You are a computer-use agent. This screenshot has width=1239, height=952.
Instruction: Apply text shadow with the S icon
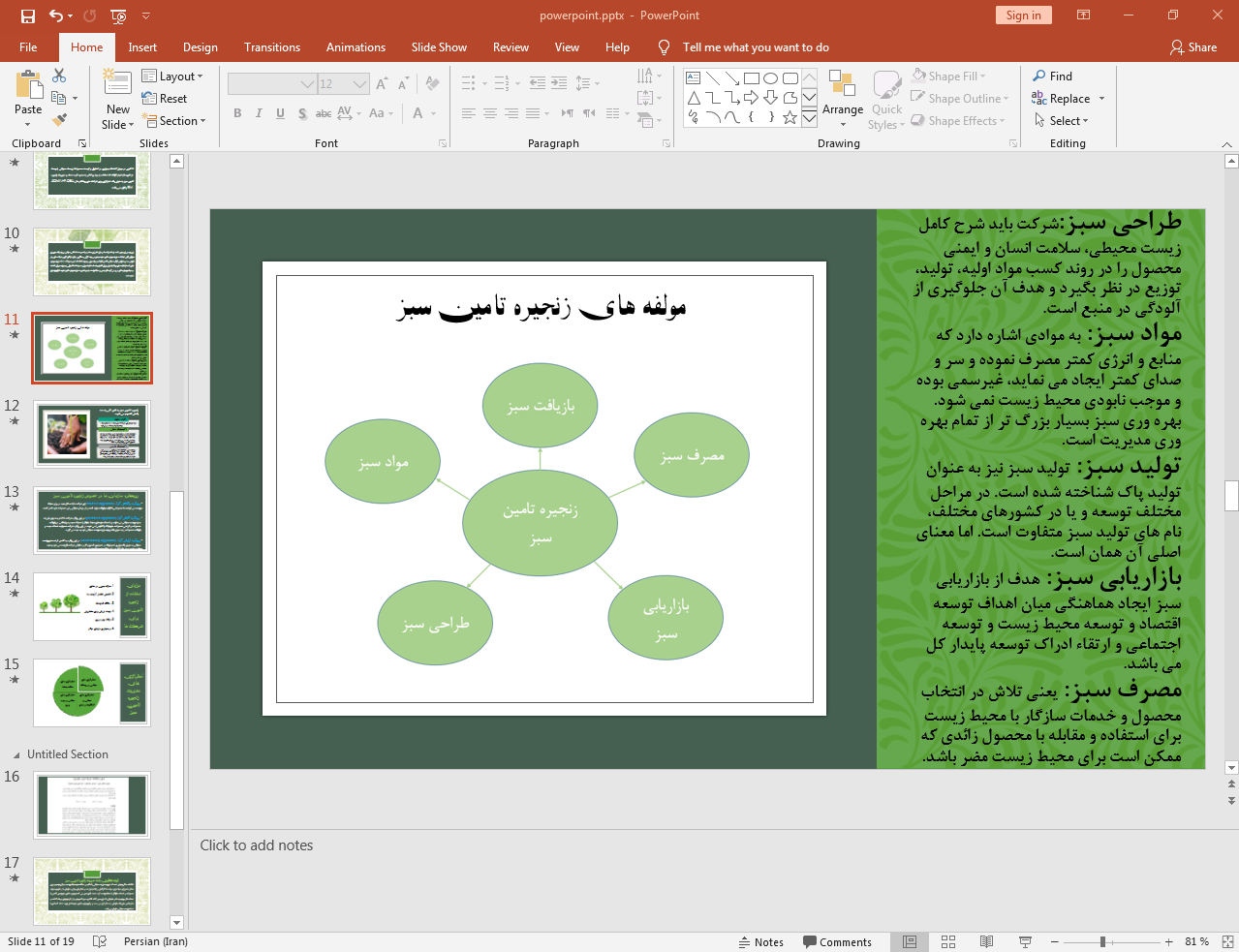[302, 113]
